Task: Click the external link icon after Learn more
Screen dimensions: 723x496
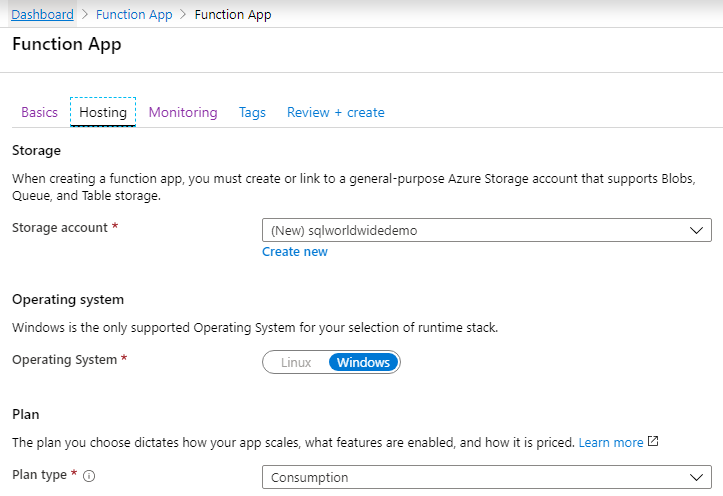Action: point(653,442)
